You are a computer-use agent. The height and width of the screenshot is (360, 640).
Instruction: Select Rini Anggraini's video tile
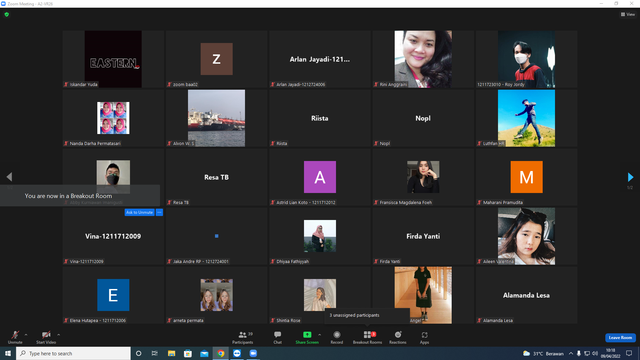tap(423, 59)
